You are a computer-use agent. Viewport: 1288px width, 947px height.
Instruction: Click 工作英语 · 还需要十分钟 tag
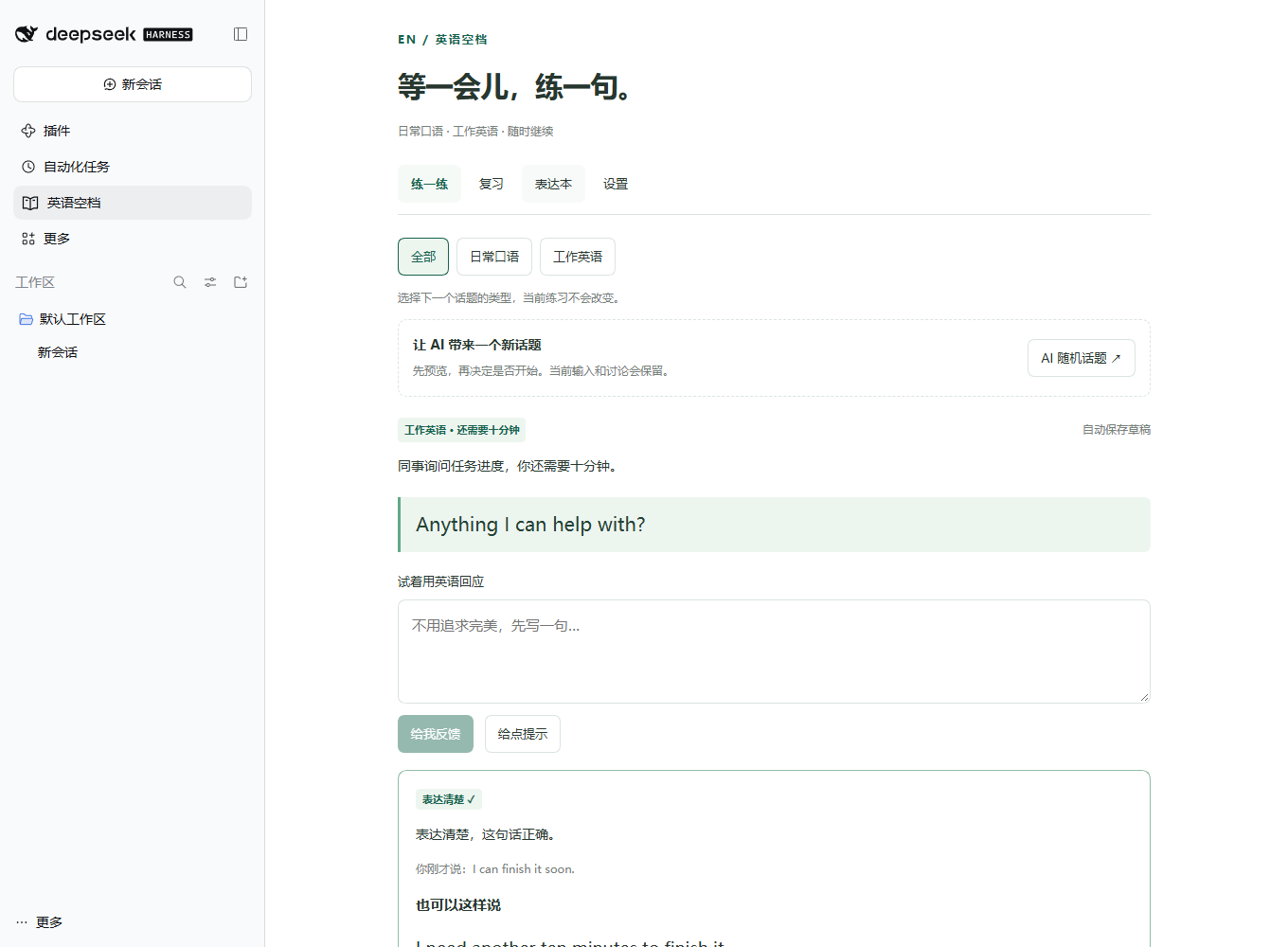pos(462,430)
